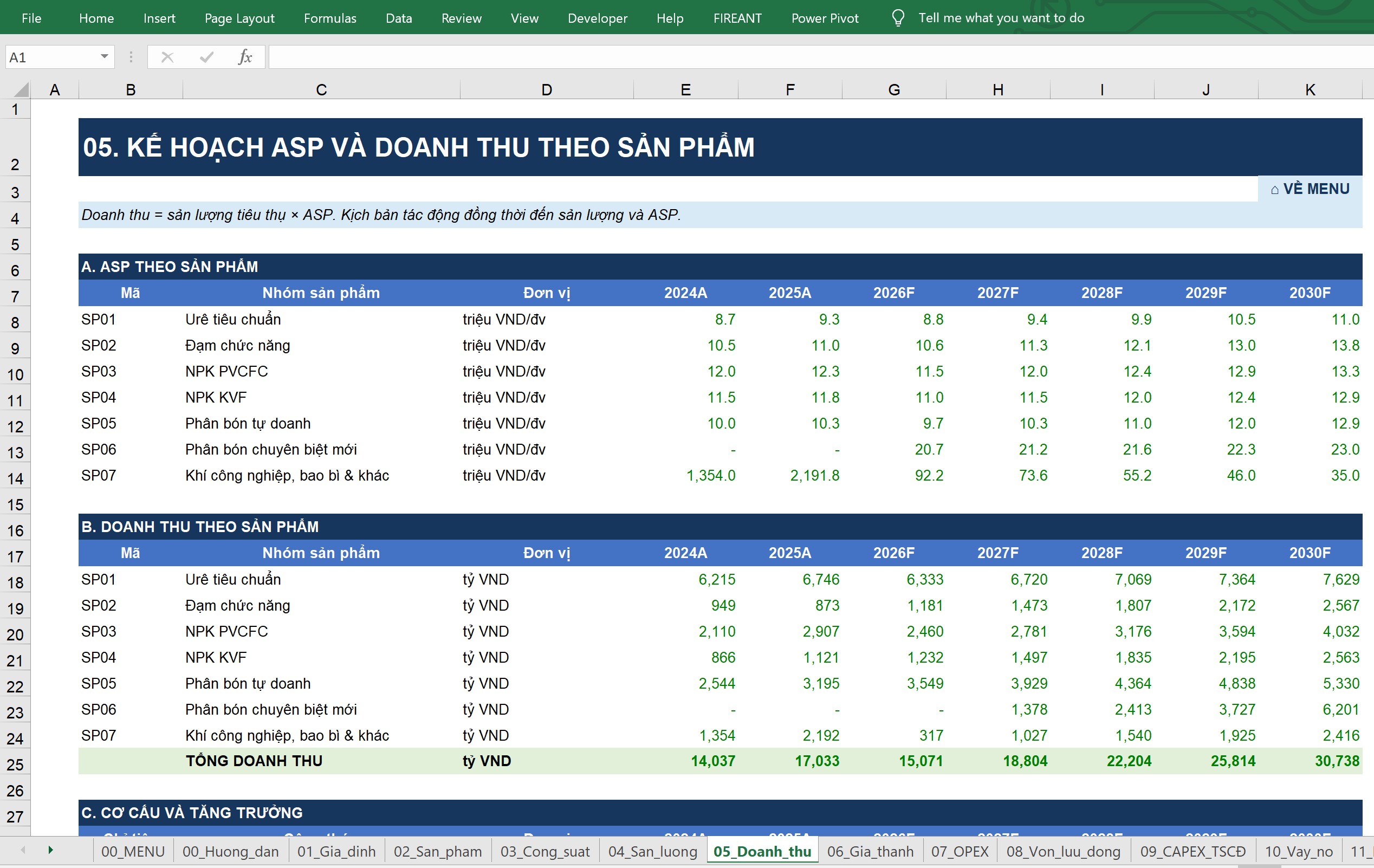Click the Select All corner triangle

point(21,89)
